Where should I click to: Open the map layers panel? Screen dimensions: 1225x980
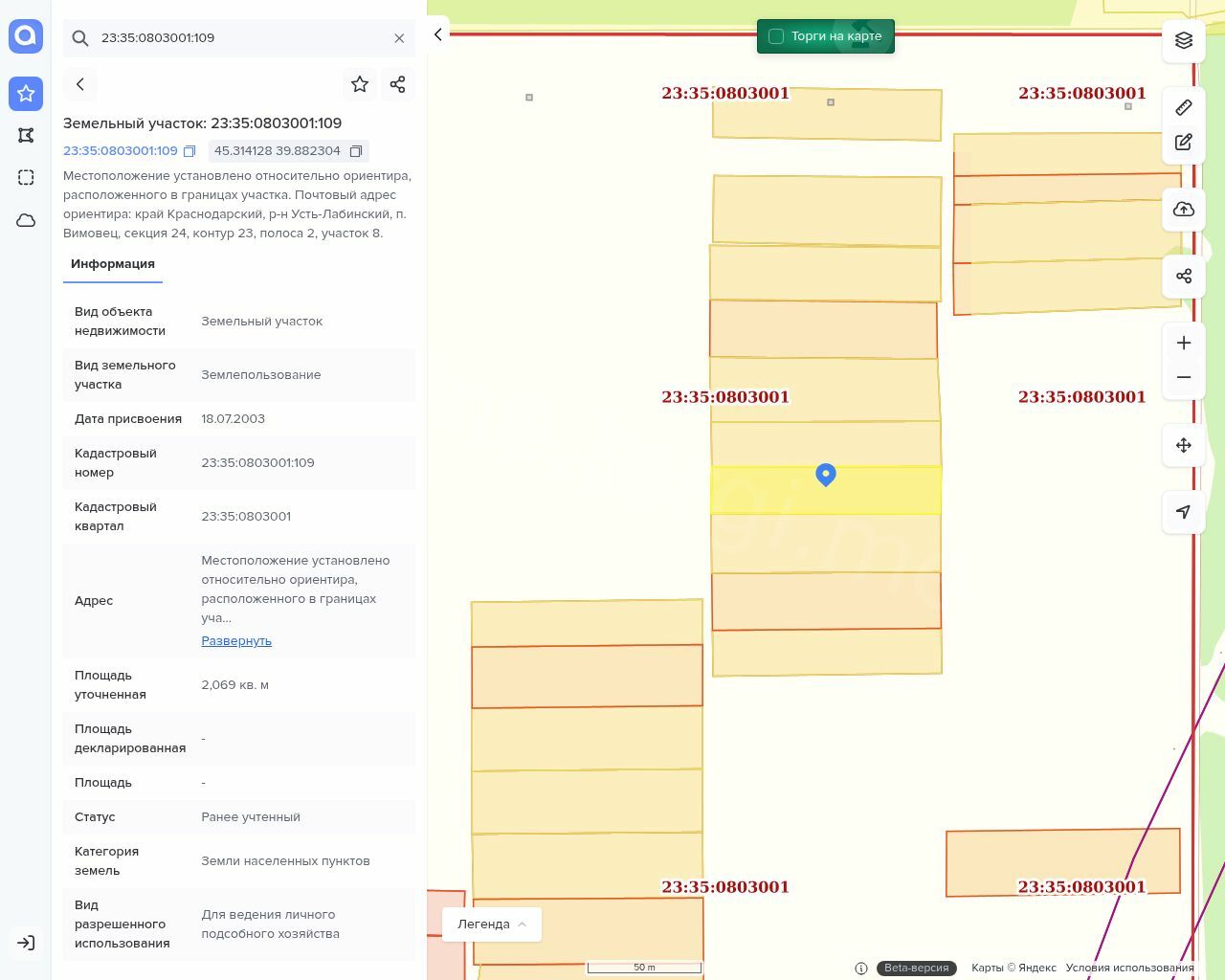click(1184, 40)
